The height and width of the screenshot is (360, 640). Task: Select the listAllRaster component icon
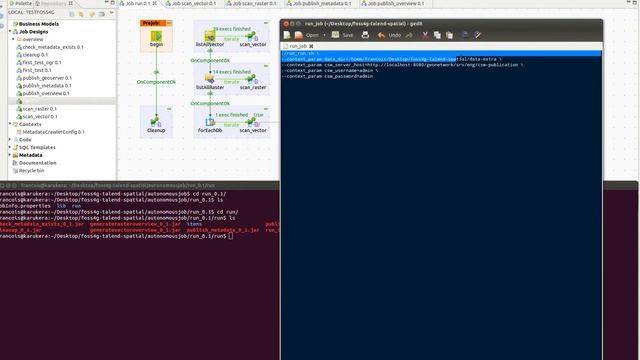[210, 78]
